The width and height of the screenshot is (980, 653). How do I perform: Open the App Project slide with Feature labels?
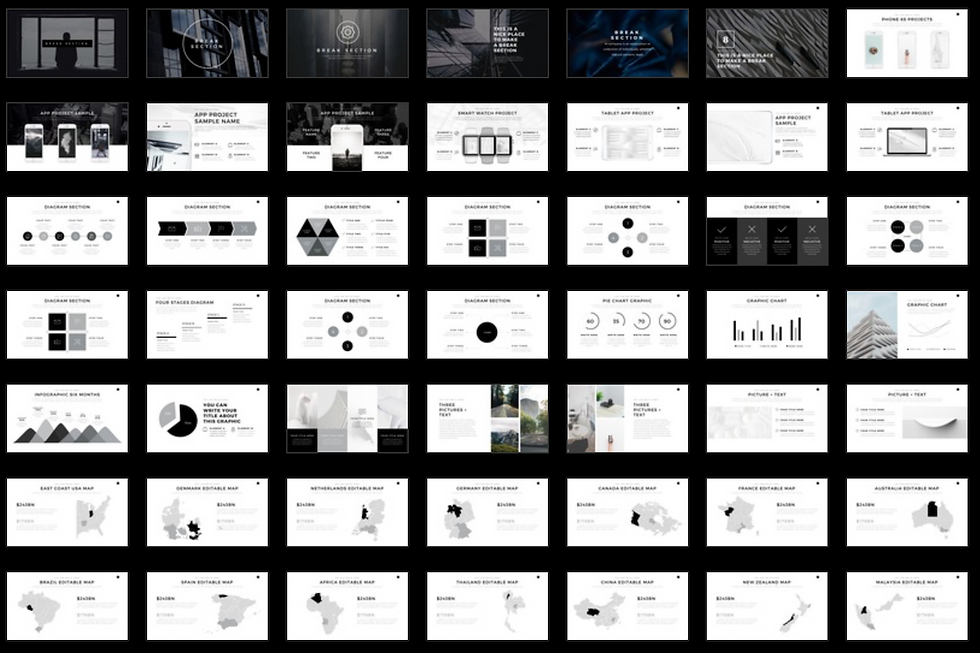348,137
